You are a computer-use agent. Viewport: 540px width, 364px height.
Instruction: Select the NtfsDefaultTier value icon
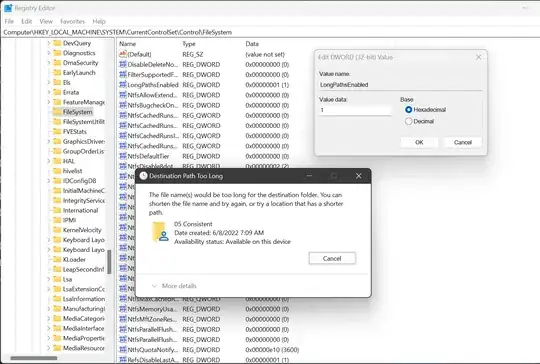tap(123, 156)
